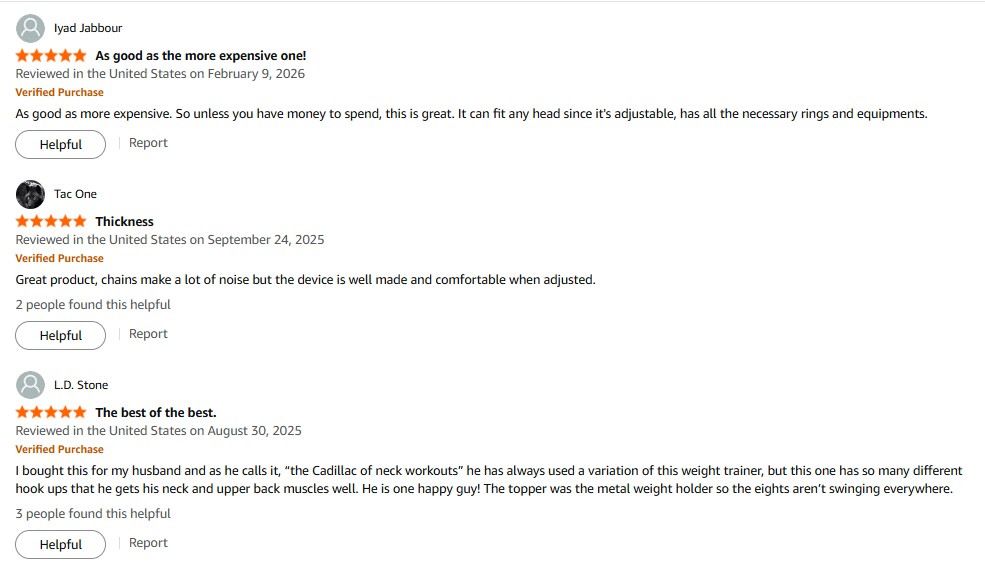Screen dimensions: 985x576
Task: Open 'The best of the best.' review title
Action: pyautogui.click(x=155, y=412)
